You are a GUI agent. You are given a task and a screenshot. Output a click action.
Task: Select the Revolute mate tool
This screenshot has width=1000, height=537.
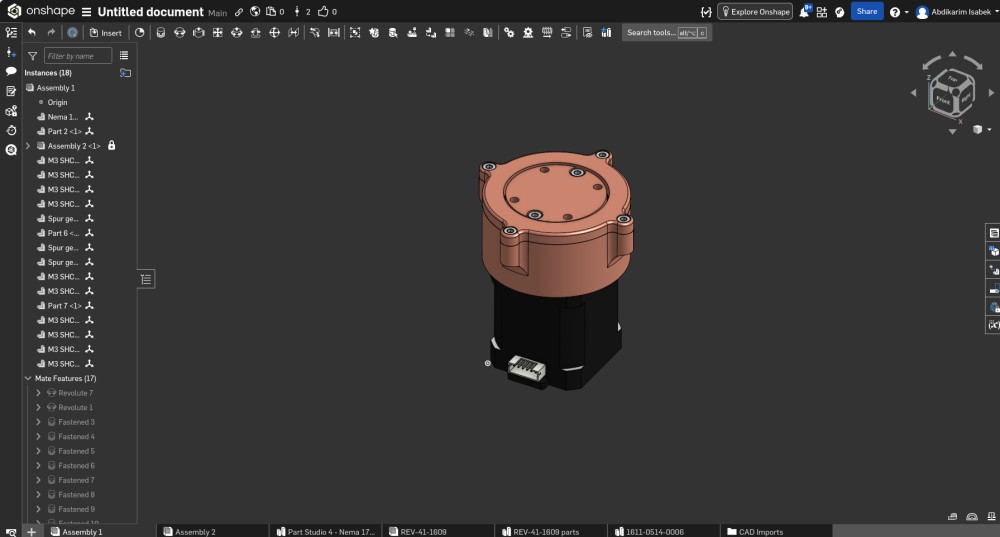click(180, 33)
